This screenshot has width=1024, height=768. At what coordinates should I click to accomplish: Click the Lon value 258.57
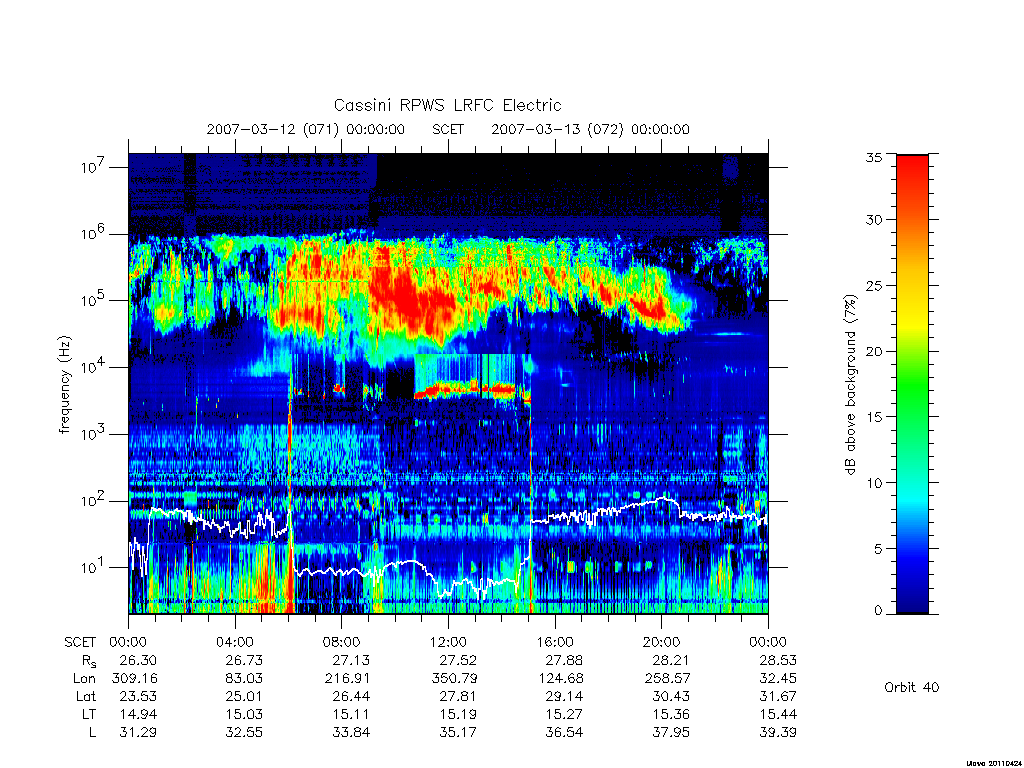[x=668, y=679]
